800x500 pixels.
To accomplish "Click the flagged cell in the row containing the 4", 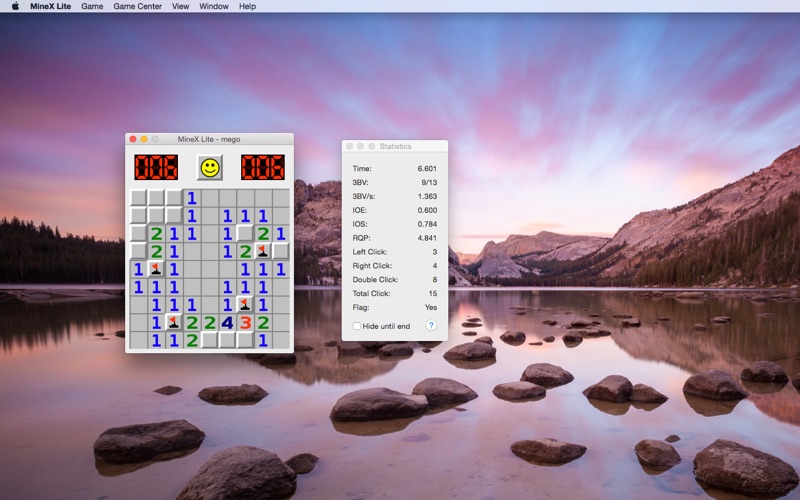I will click(x=173, y=322).
